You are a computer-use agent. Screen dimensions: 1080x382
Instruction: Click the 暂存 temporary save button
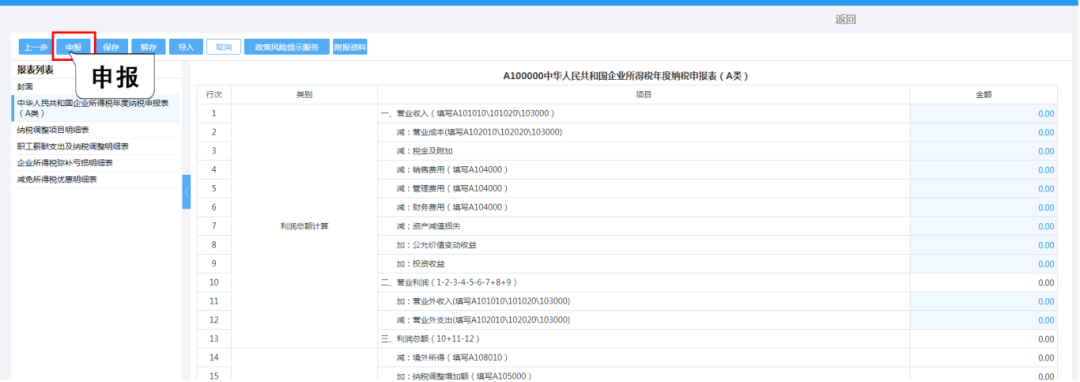click(x=148, y=47)
